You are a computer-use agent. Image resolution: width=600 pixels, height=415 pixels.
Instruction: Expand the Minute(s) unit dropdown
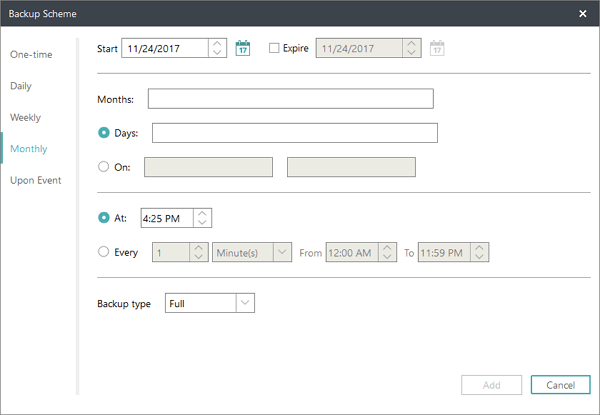tap(282, 252)
